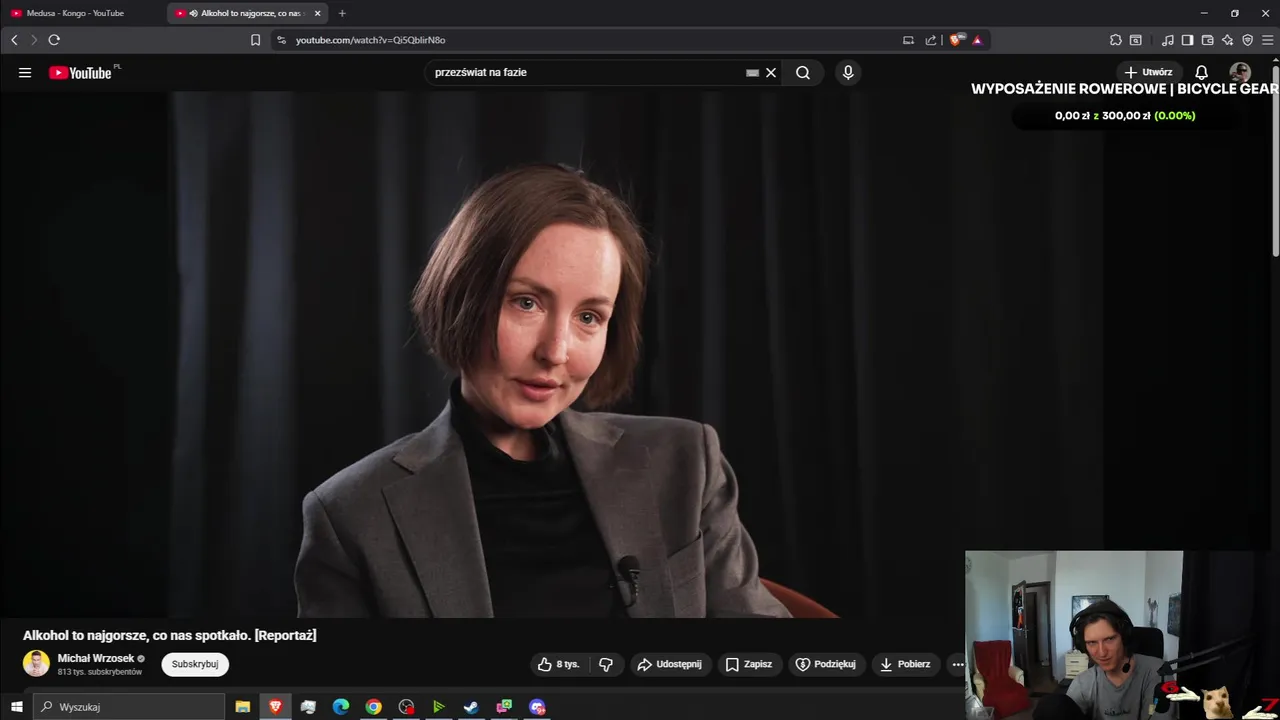Open Brave Rewards triangle icon
Viewport: 1280px width, 720px height.
(977, 40)
